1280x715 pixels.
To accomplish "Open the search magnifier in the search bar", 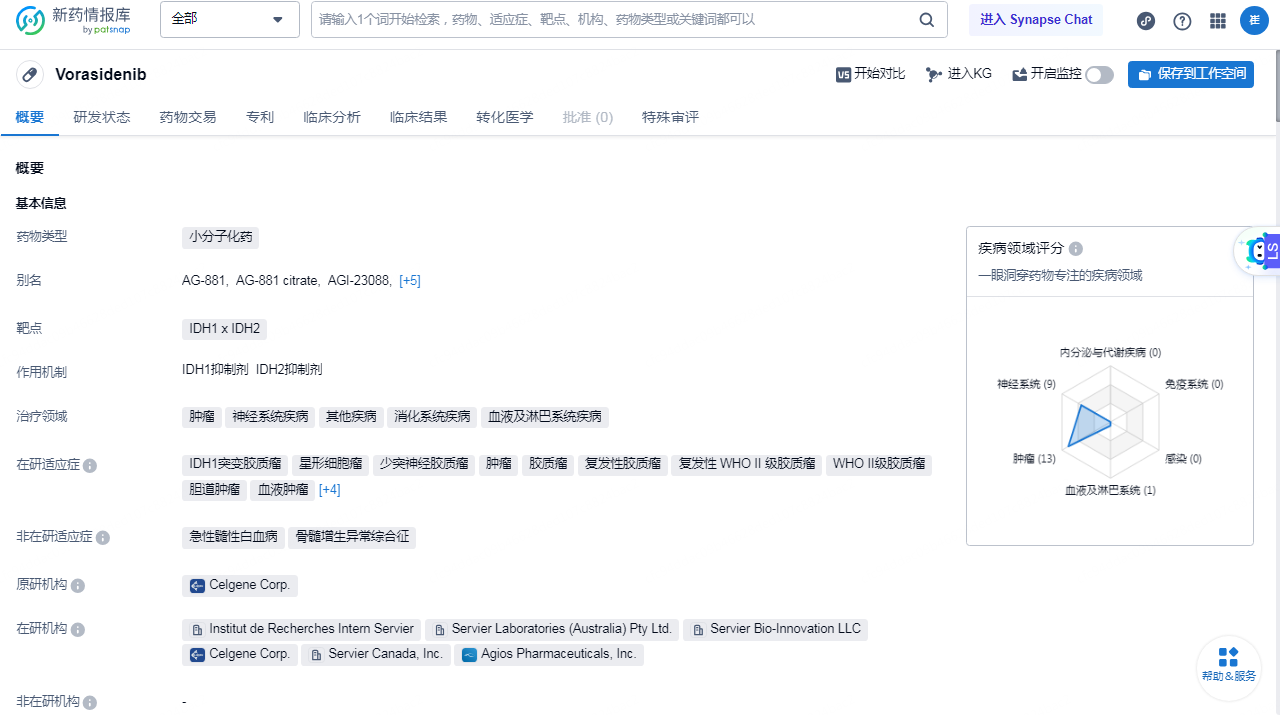I will pyautogui.click(x=926, y=19).
